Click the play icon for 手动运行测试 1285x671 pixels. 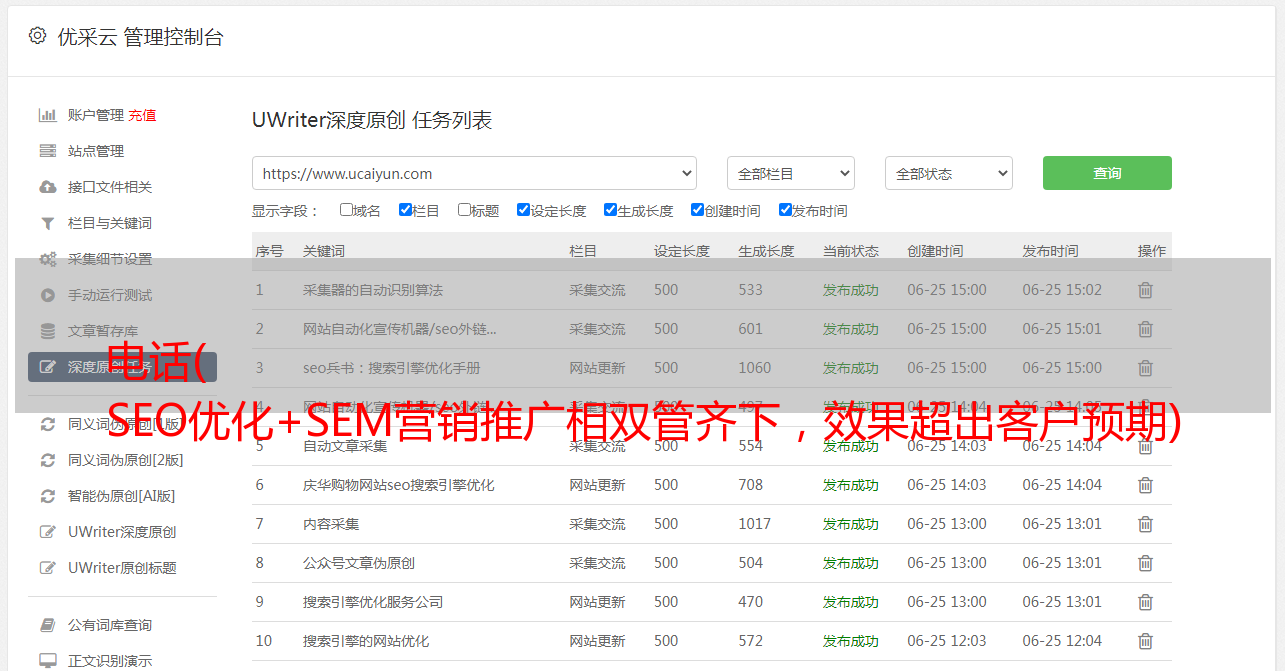click(x=47, y=295)
